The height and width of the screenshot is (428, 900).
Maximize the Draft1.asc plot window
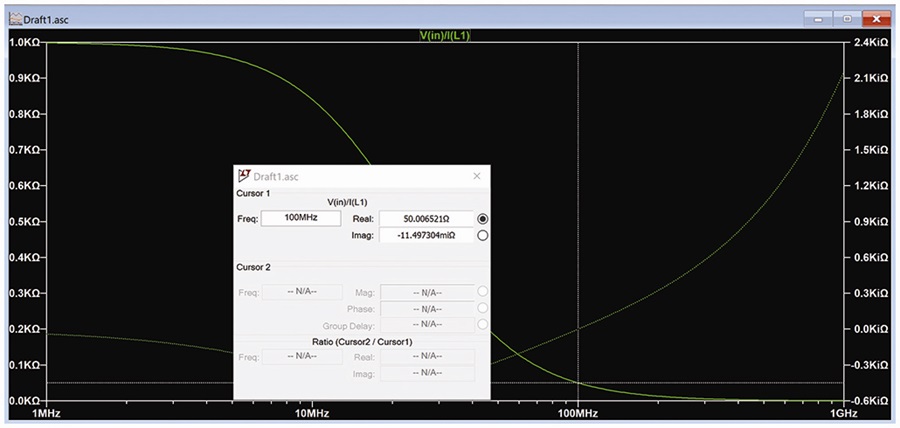click(847, 19)
